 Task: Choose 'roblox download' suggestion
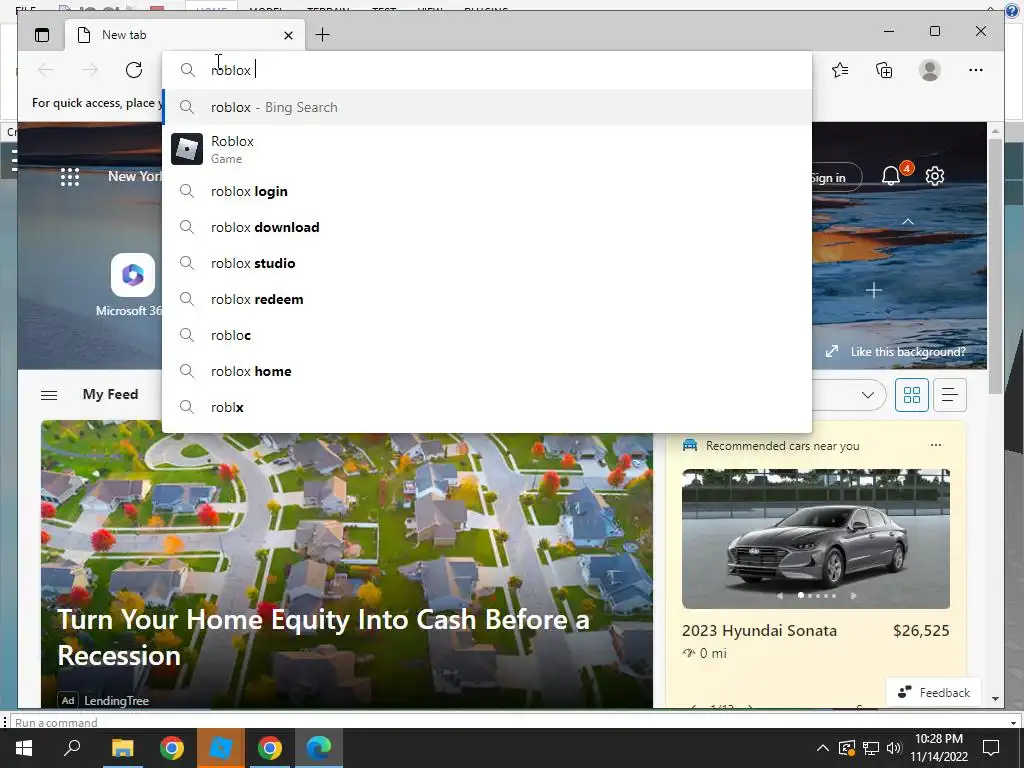[x=487, y=227]
